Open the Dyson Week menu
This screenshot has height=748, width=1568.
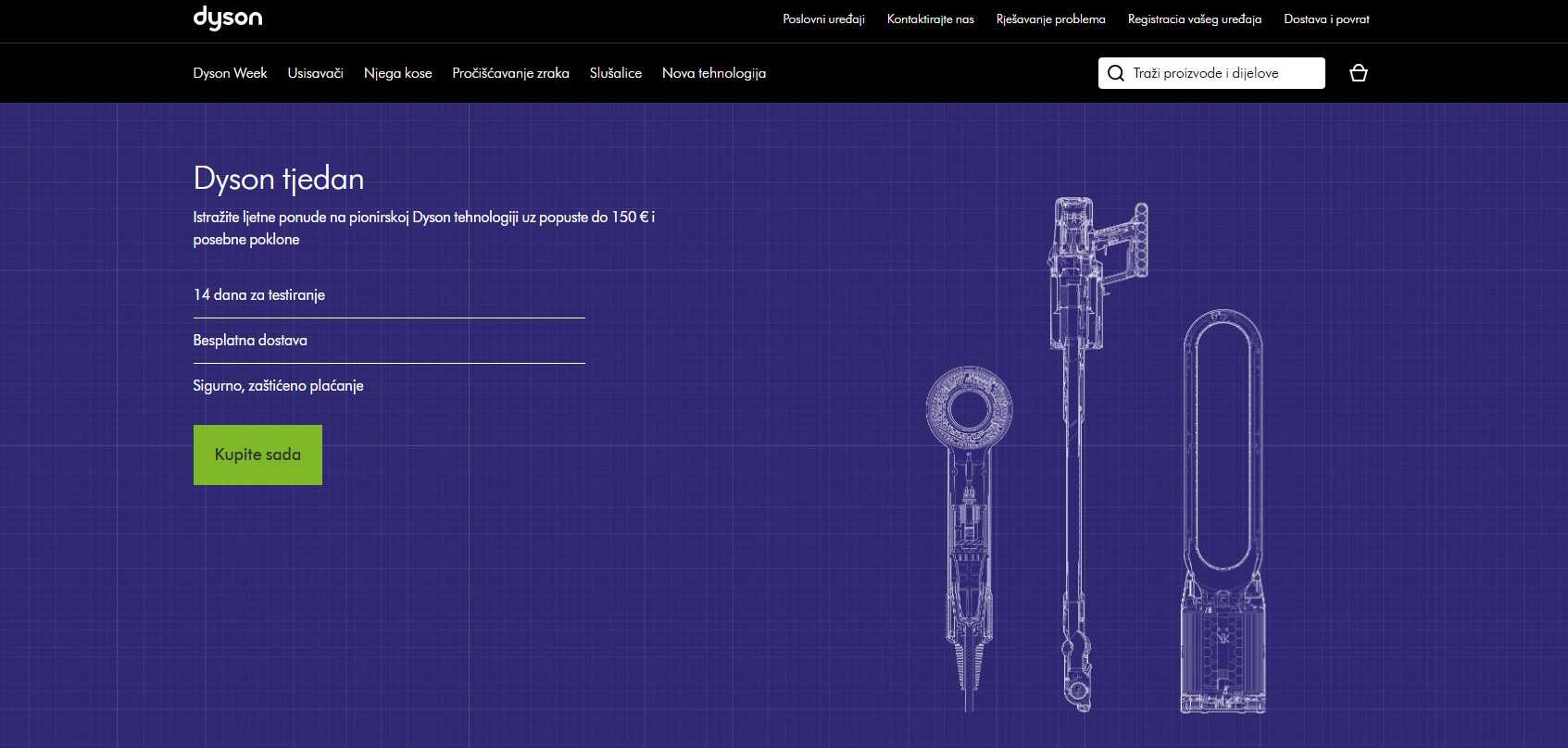[230, 73]
